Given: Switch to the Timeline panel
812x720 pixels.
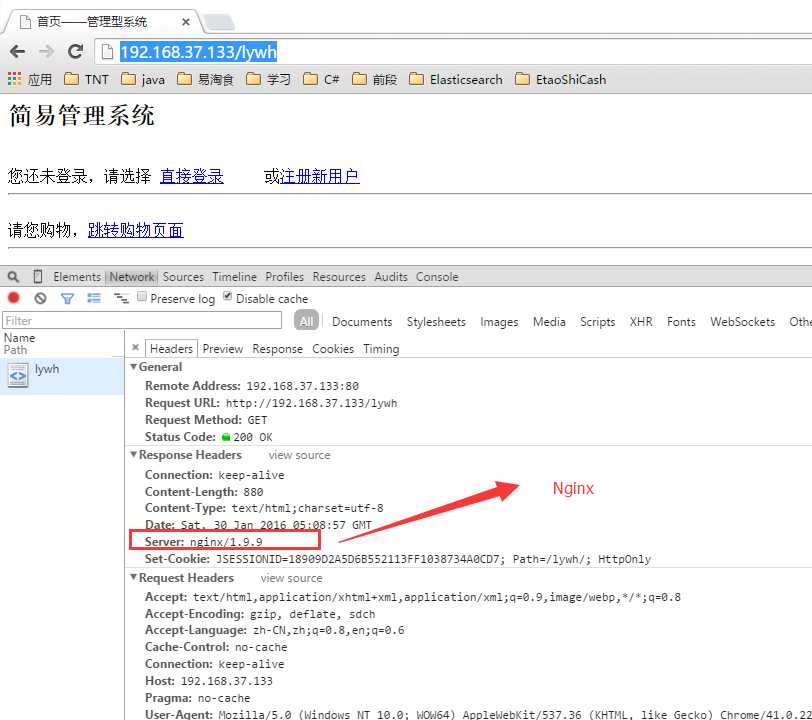Looking at the screenshot, I should click(235, 277).
